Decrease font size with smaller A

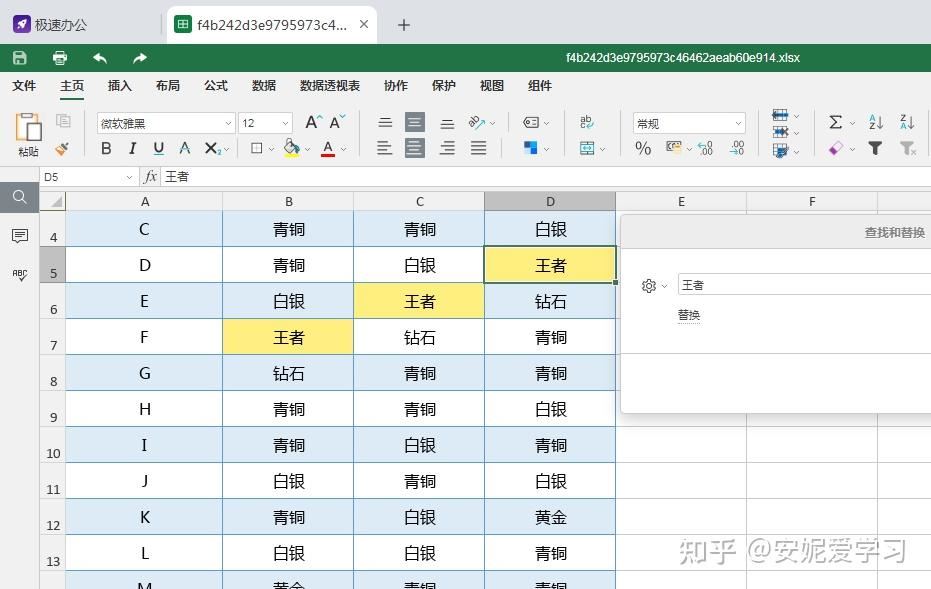pyautogui.click(x=337, y=122)
